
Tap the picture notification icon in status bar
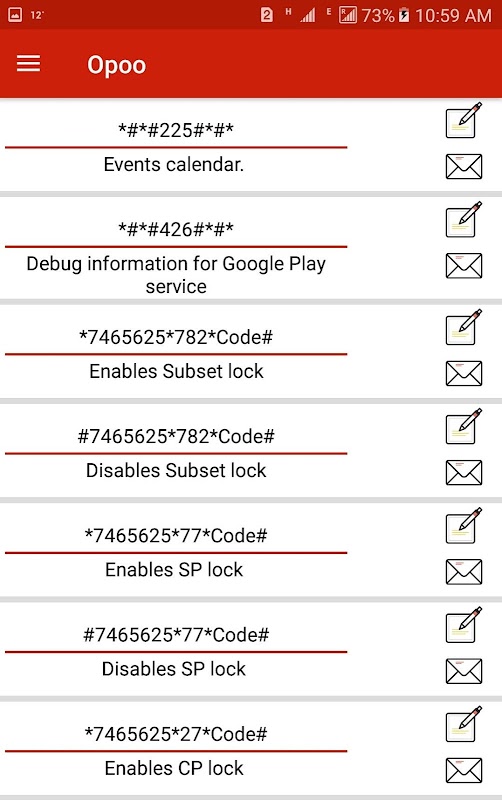click(x=15, y=15)
